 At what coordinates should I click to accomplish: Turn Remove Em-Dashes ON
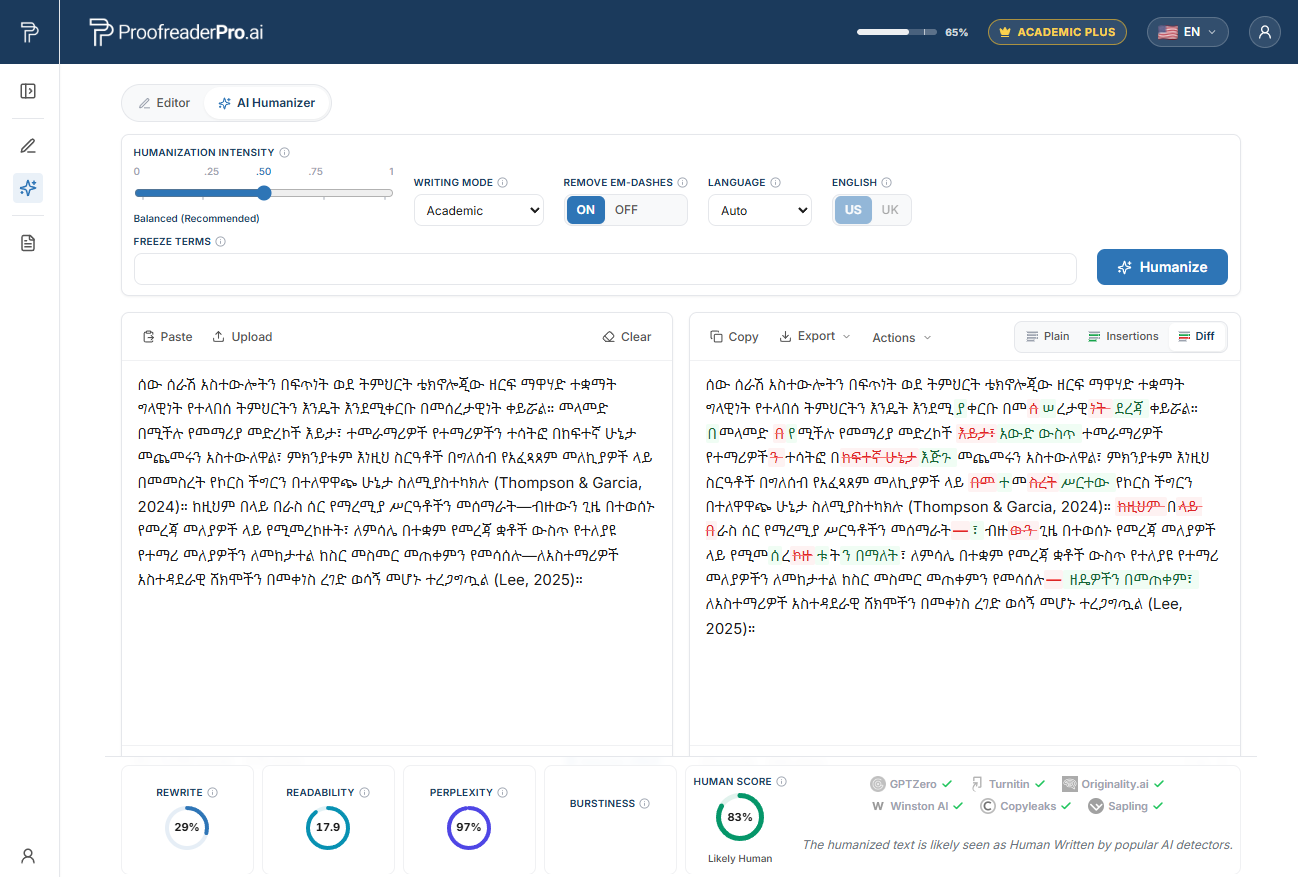point(586,210)
